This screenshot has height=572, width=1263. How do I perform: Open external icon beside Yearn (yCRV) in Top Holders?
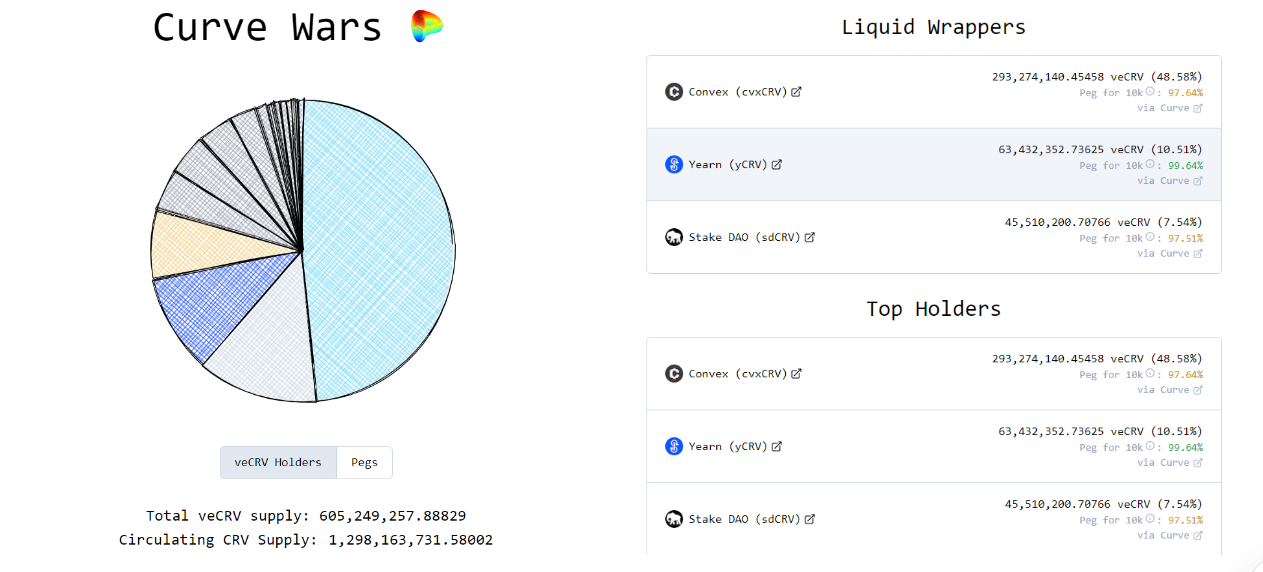[777, 447]
